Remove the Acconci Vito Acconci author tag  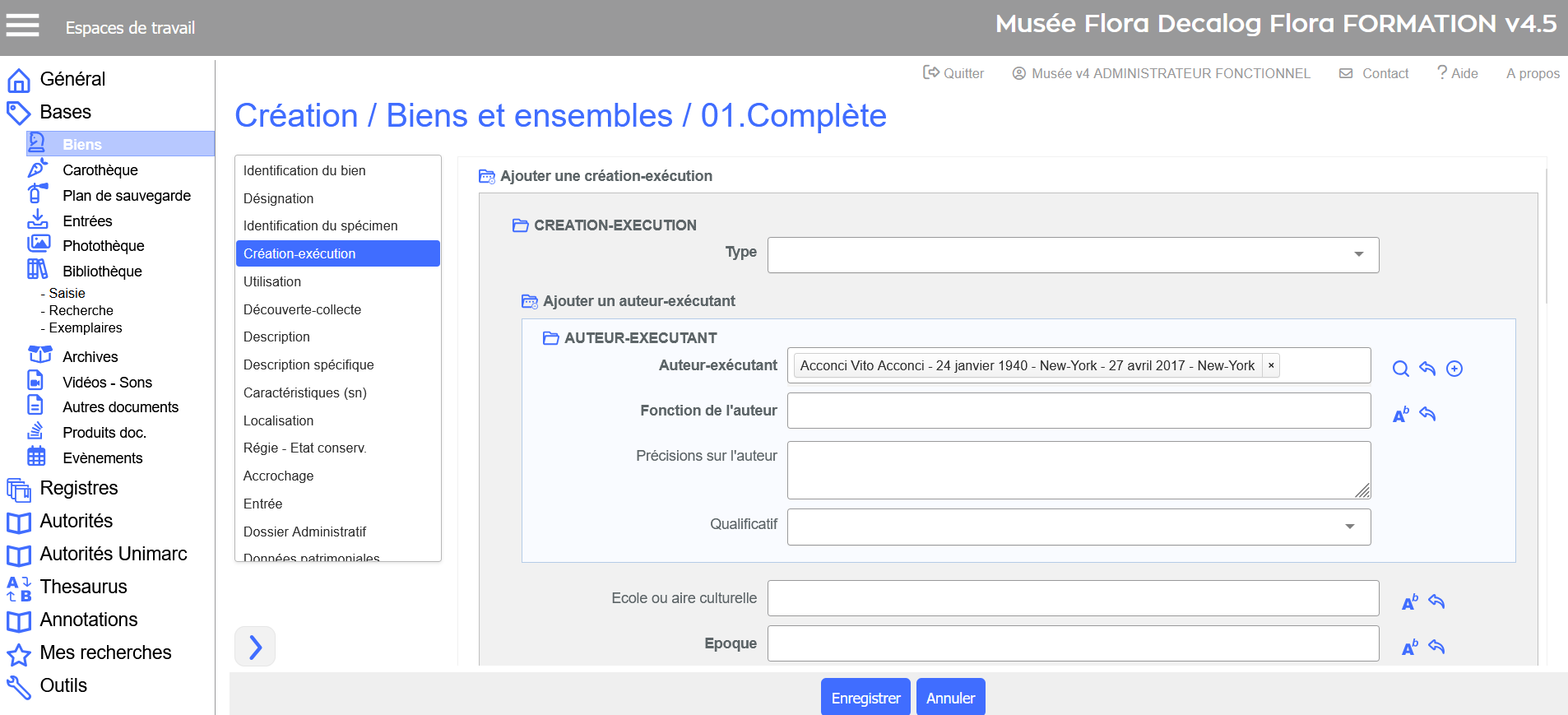[x=1271, y=365]
